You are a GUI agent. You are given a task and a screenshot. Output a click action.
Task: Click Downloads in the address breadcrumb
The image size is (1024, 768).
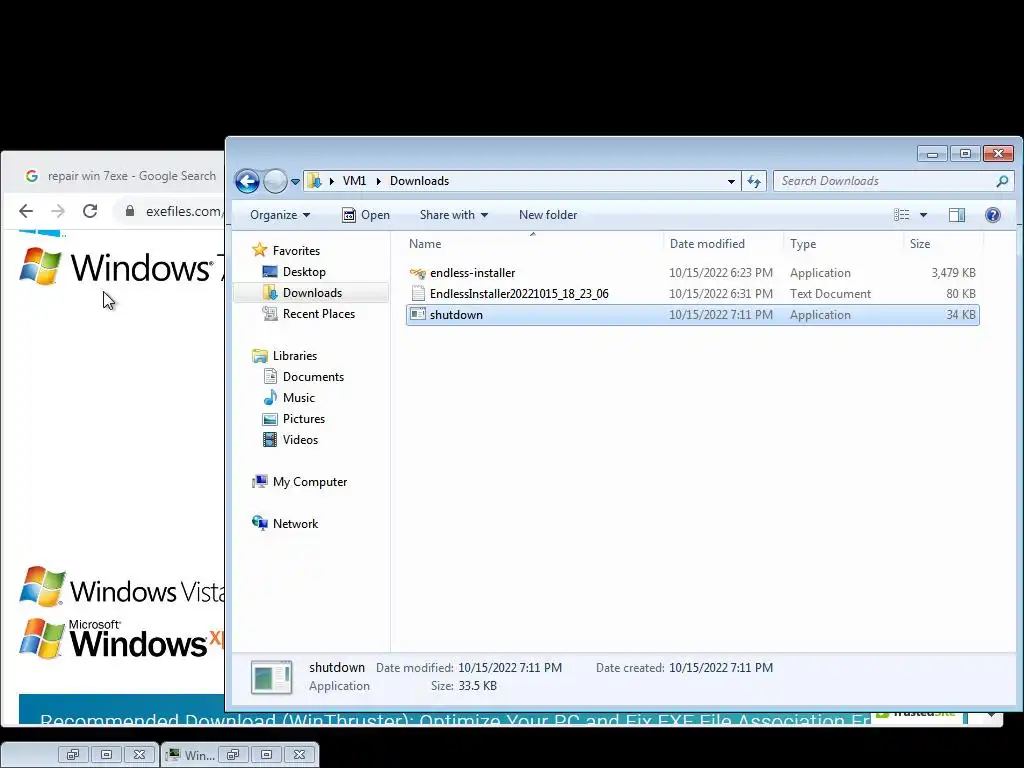coord(419,181)
